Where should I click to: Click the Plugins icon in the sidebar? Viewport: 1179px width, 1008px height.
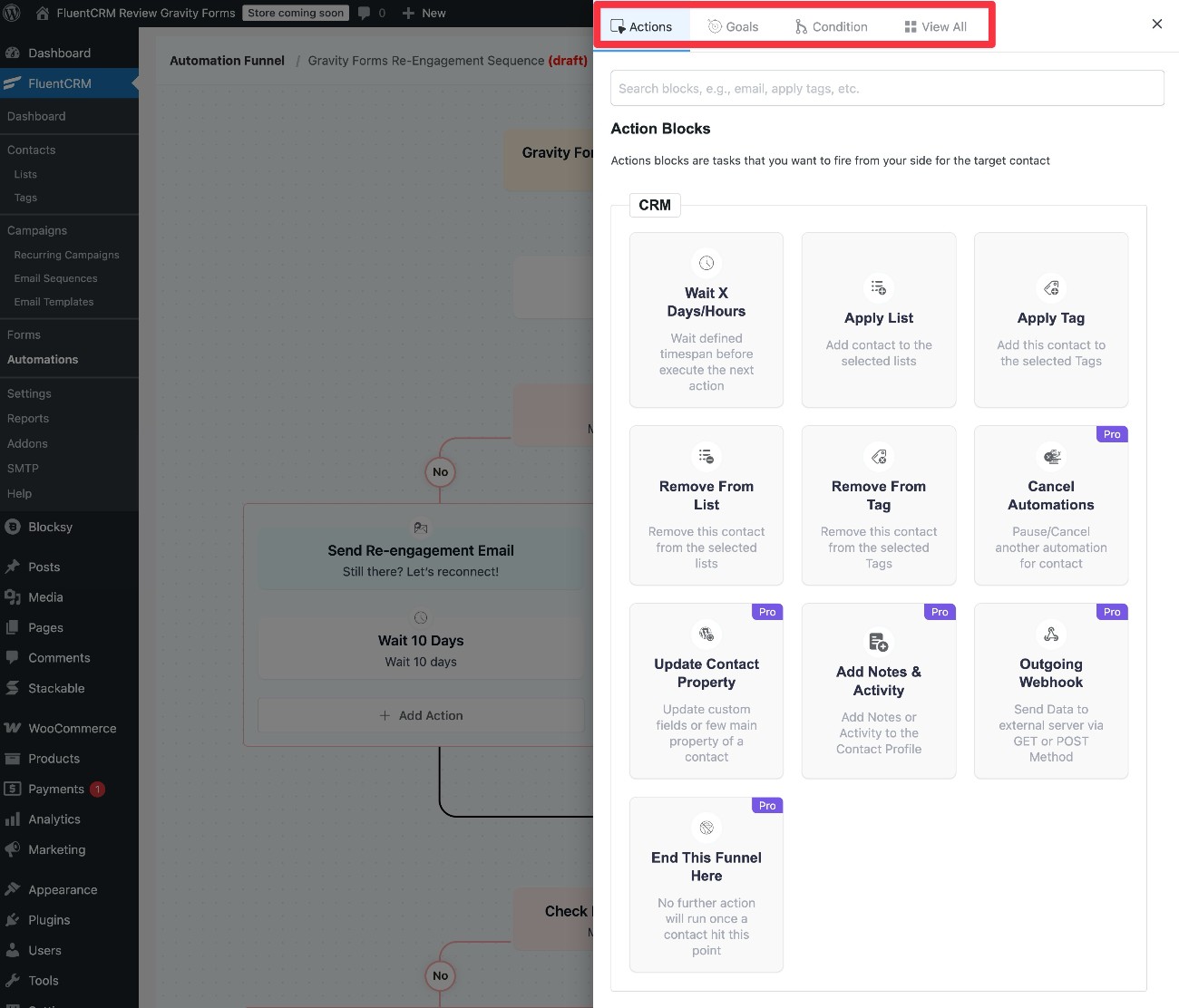click(13, 920)
